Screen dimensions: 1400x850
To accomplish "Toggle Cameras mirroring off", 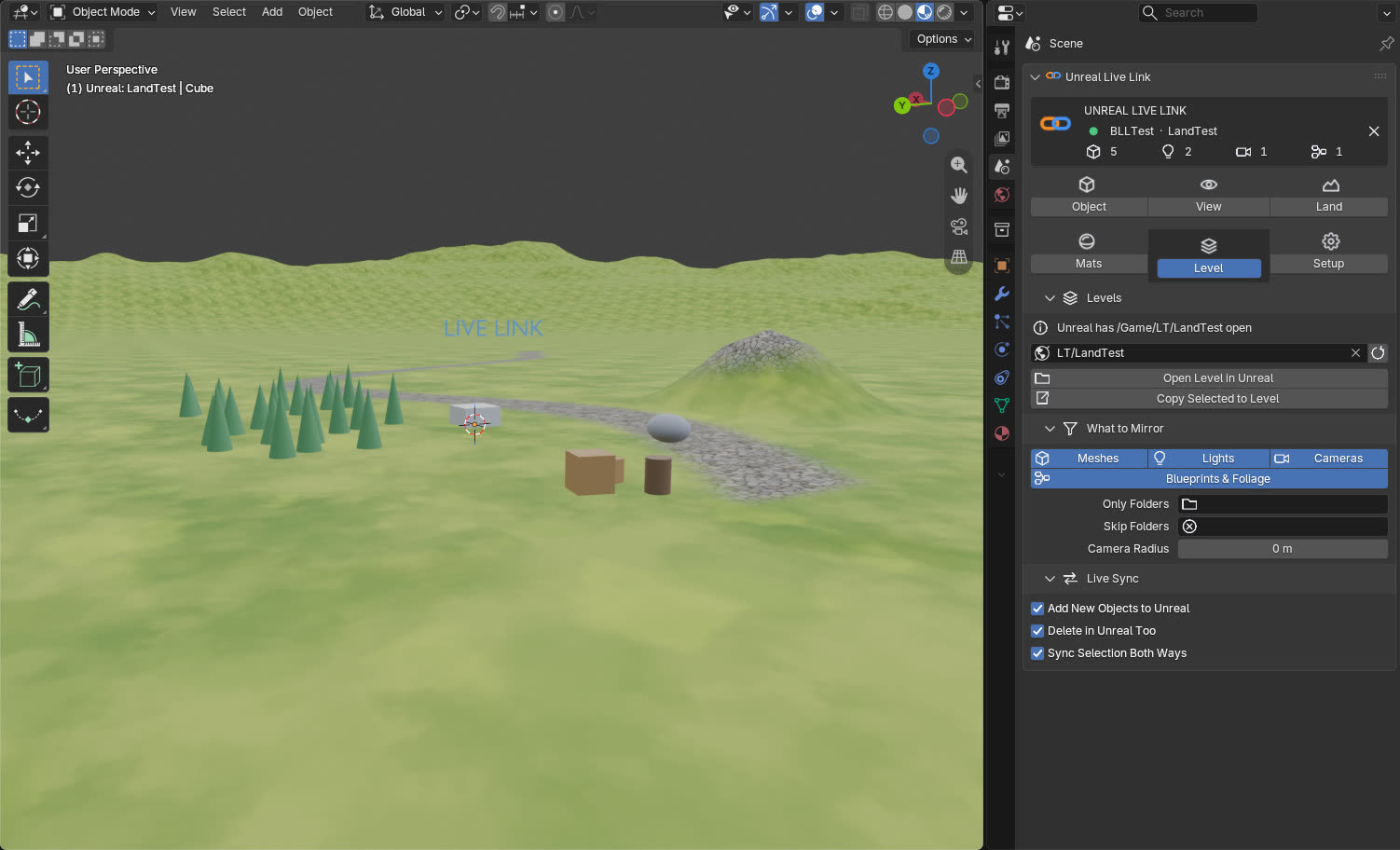I will click(1329, 459).
